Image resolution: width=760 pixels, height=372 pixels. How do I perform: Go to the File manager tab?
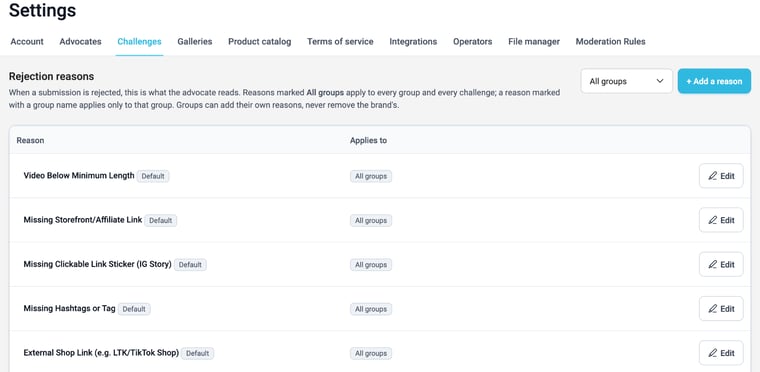click(x=534, y=42)
